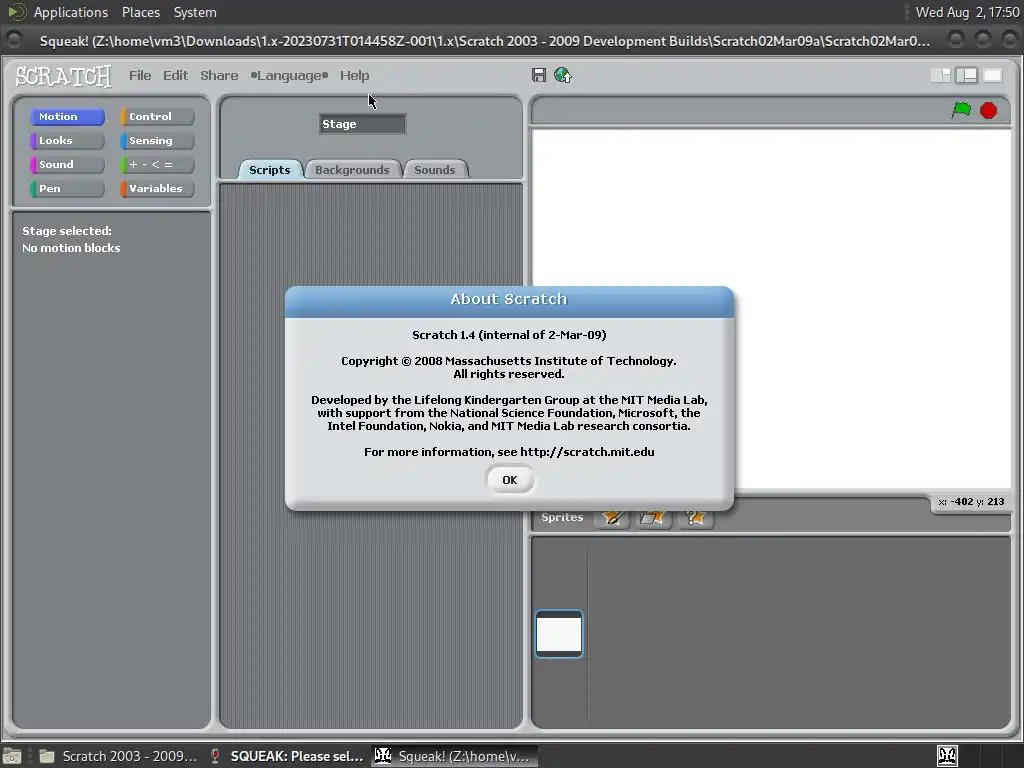Click the Sprites label

click(562, 517)
